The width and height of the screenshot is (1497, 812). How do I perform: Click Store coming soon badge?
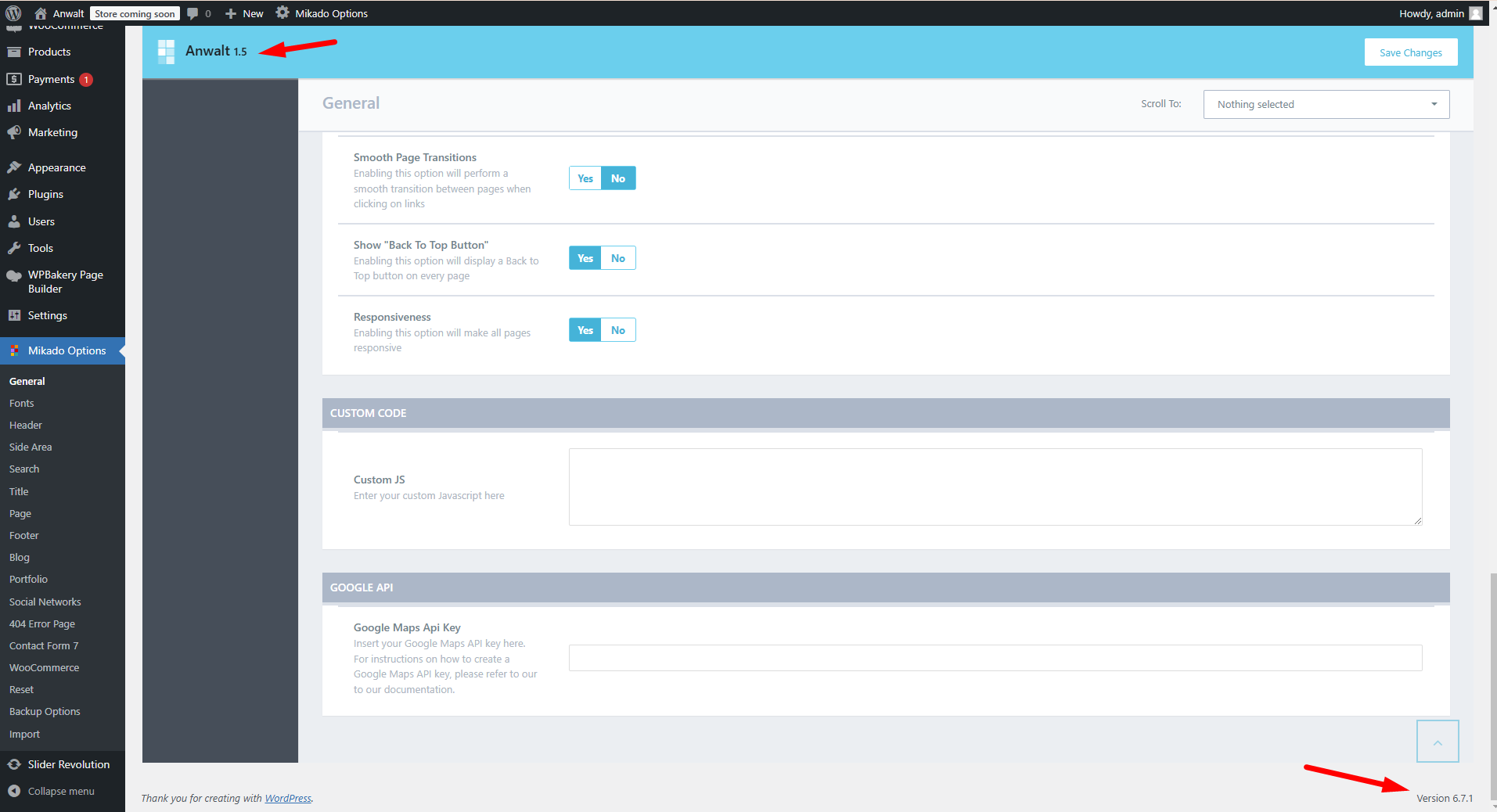135,13
